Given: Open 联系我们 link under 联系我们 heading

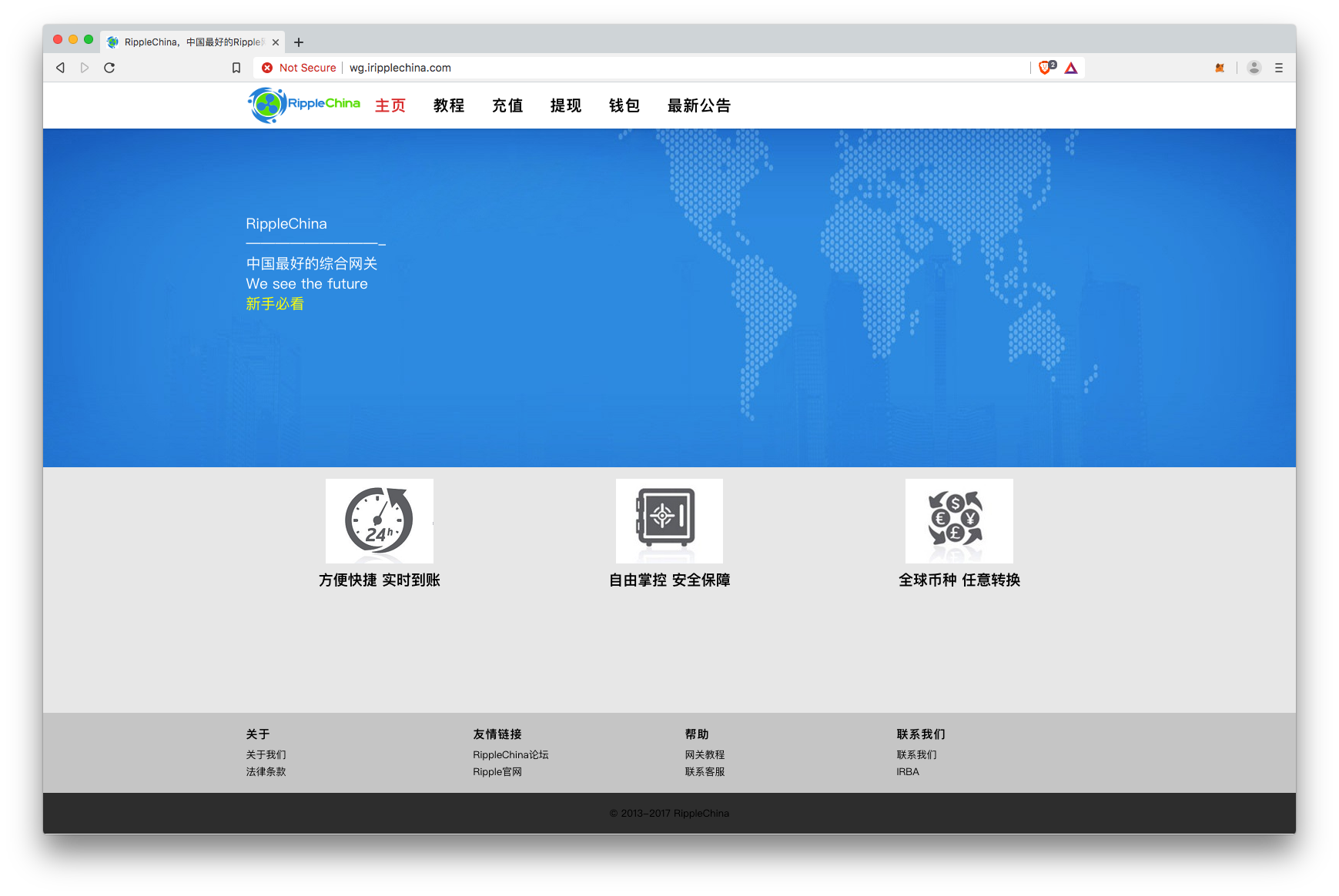Looking at the screenshot, I should pos(916,755).
